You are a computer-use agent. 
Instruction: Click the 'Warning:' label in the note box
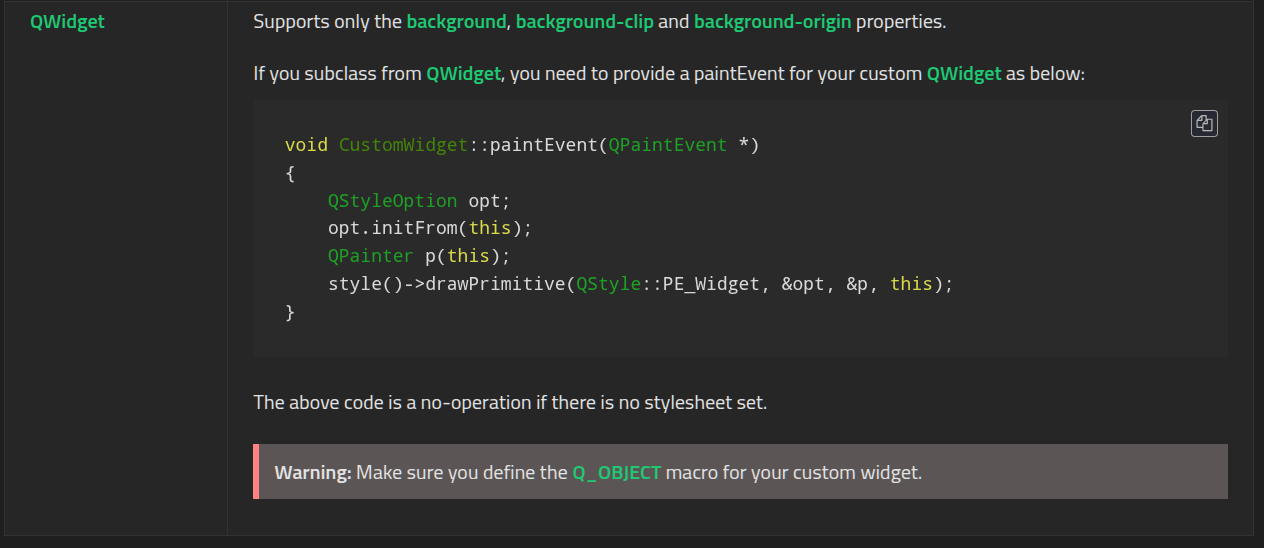[x=313, y=472]
